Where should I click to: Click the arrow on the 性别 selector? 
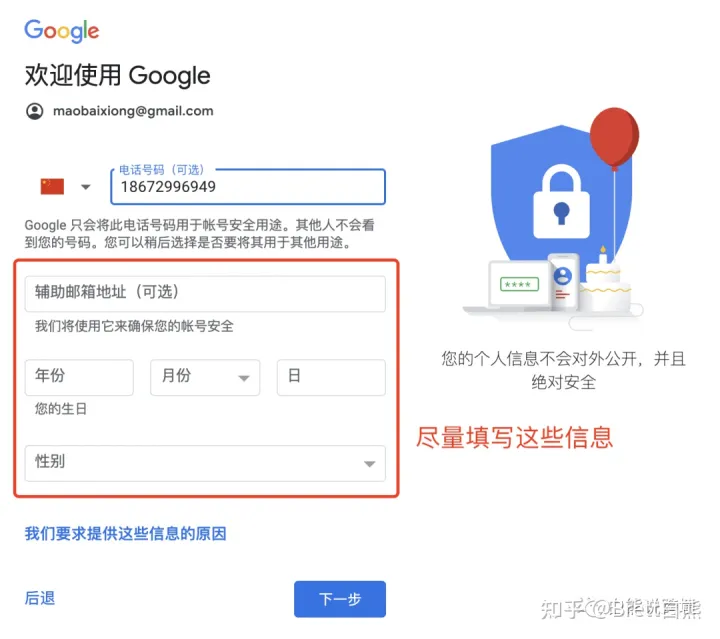(x=369, y=464)
